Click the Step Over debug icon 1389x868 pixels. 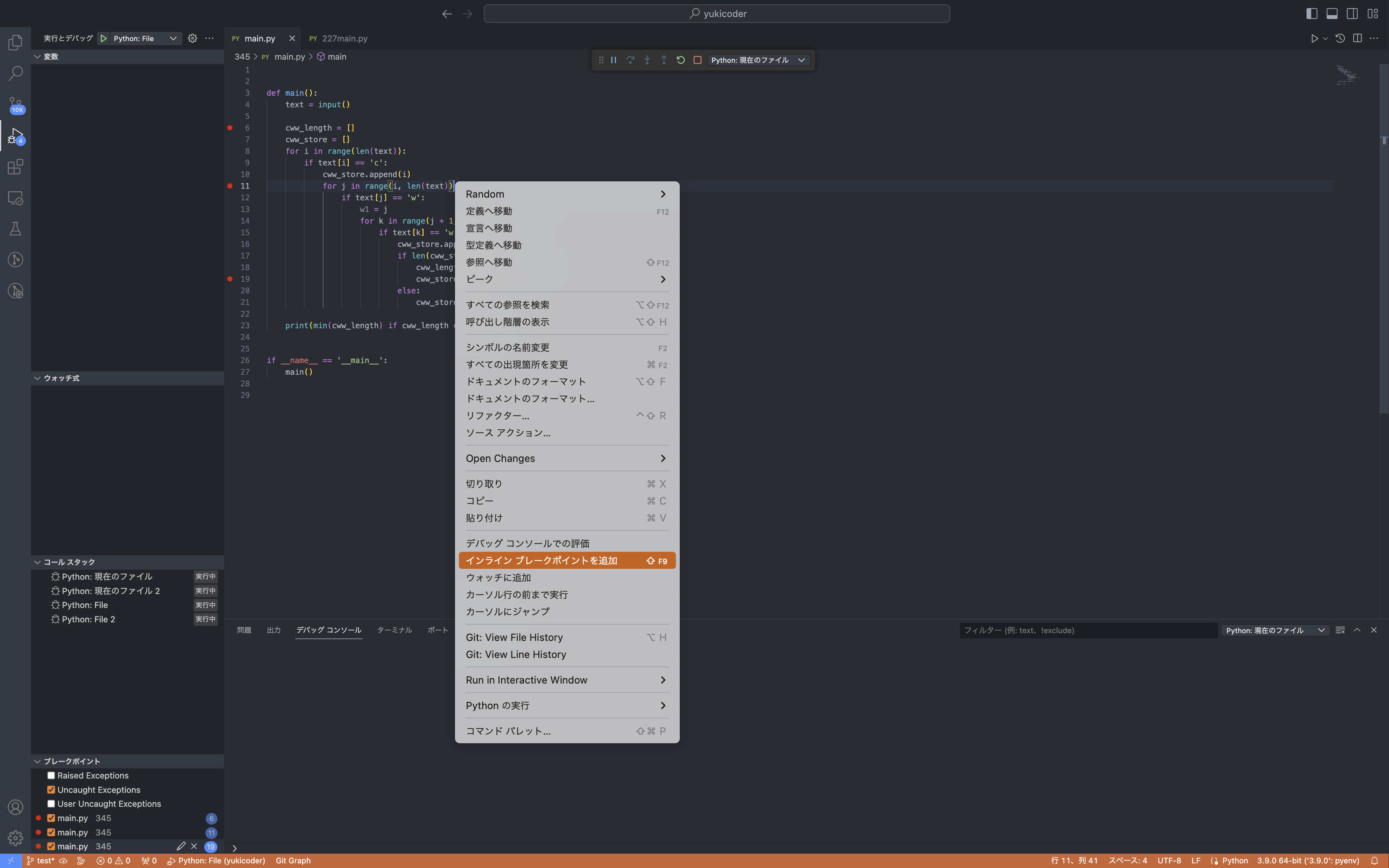(x=630, y=60)
